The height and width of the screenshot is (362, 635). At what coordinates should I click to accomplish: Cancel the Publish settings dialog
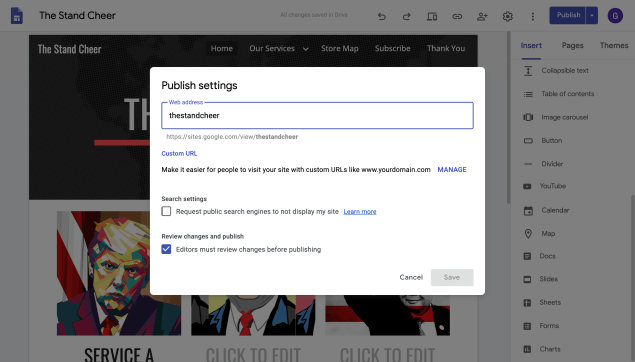click(x=411, y=277)
